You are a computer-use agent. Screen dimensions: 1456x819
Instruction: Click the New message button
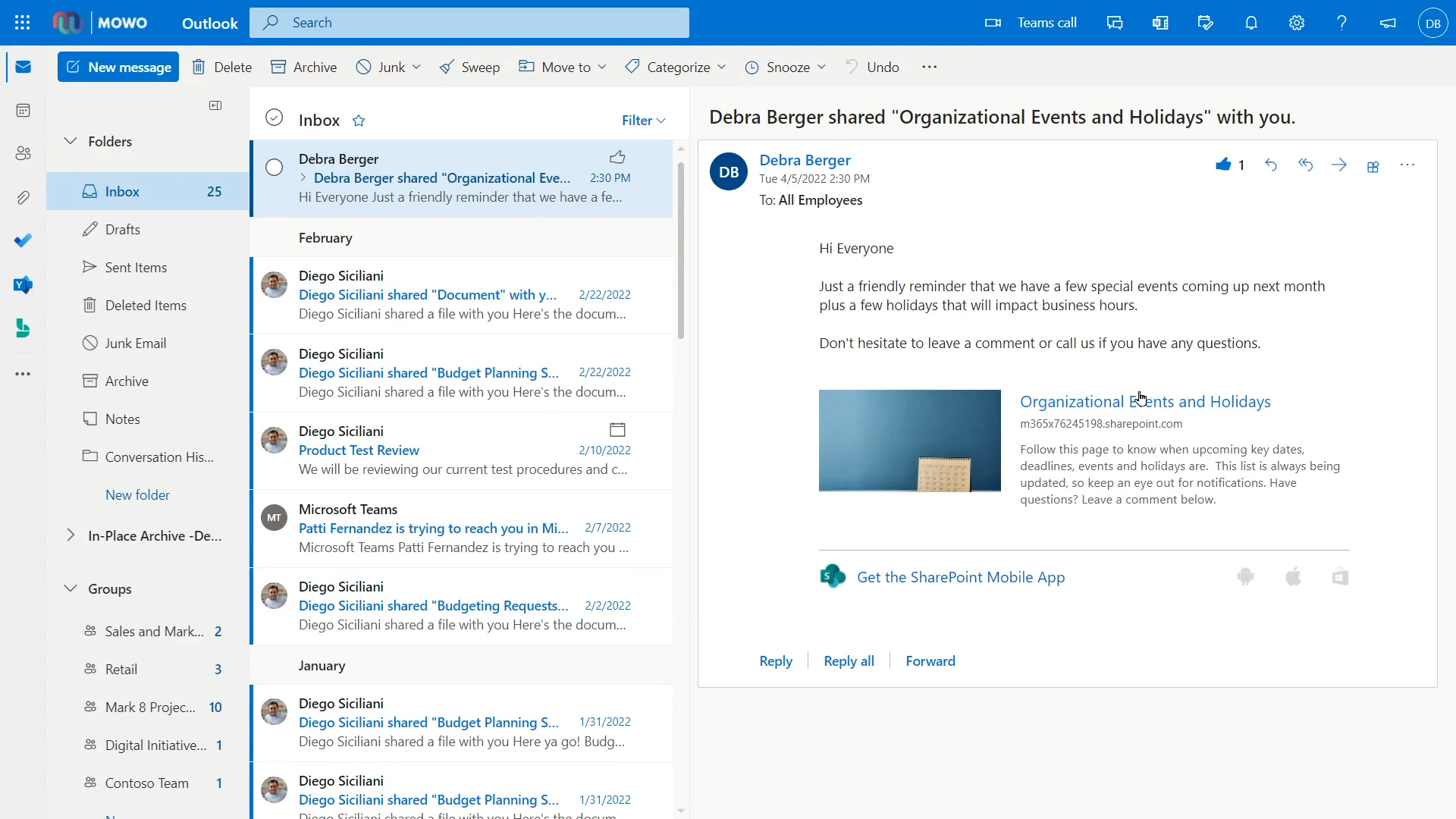[118, 67]
